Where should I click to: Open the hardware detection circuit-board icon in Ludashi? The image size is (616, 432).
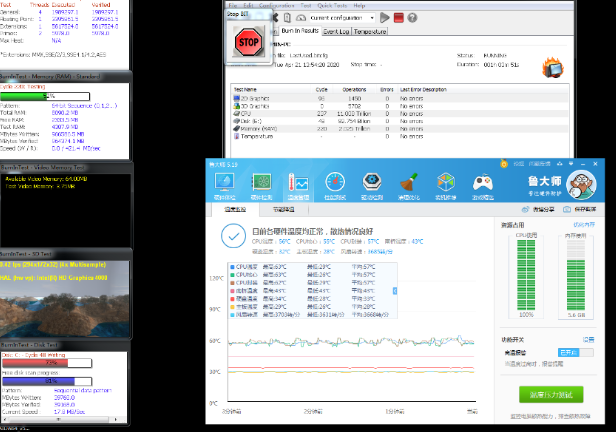[x=261, y=183]
